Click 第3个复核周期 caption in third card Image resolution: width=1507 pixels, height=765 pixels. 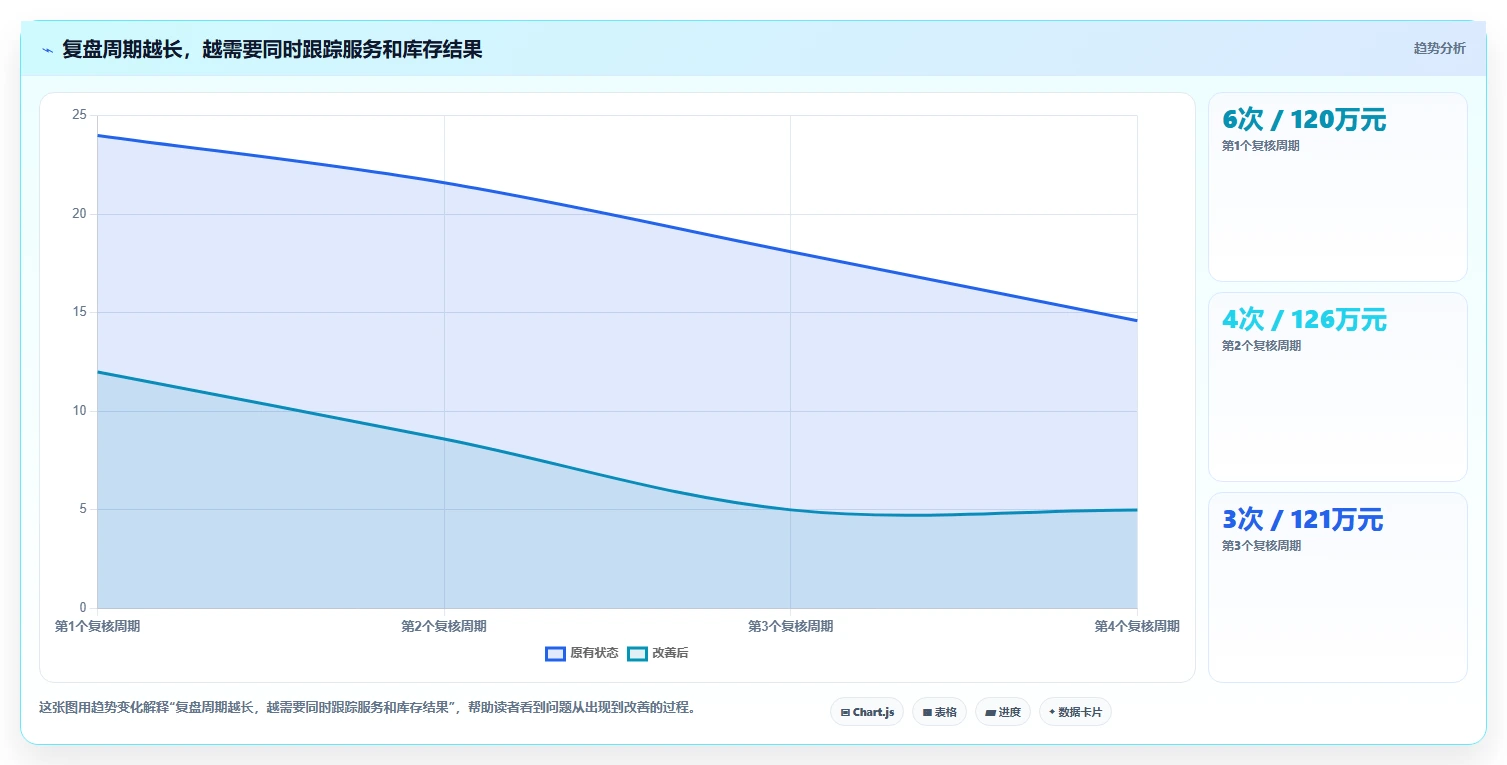tap(1261, 546)
